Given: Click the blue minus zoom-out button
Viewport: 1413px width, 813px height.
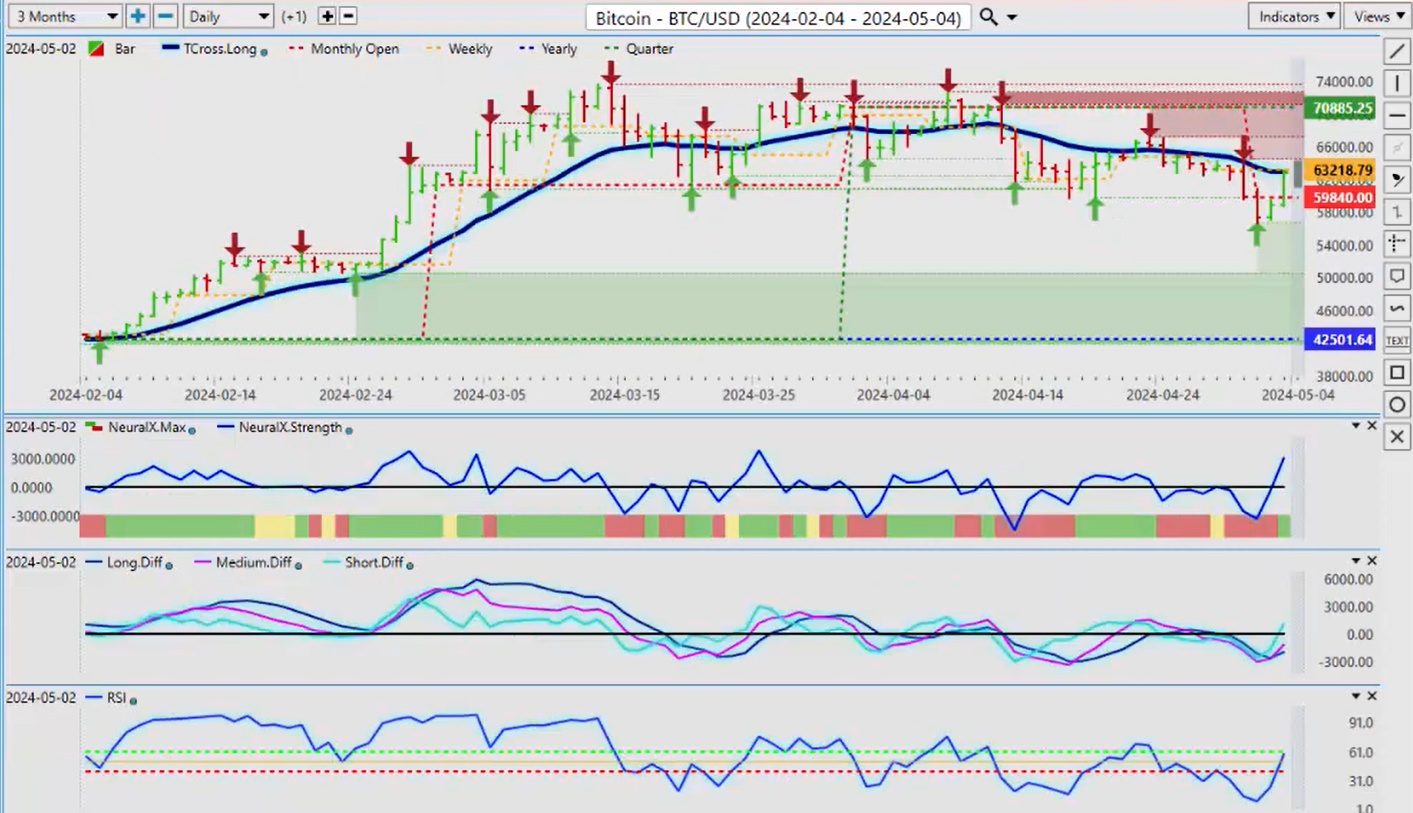Looking at the screenshot, I should point(166,16).
